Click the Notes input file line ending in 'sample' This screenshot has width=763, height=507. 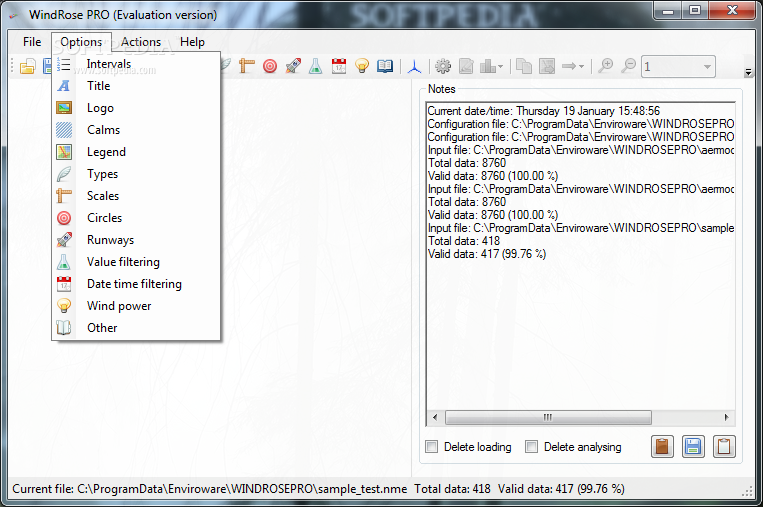(581, 228)
